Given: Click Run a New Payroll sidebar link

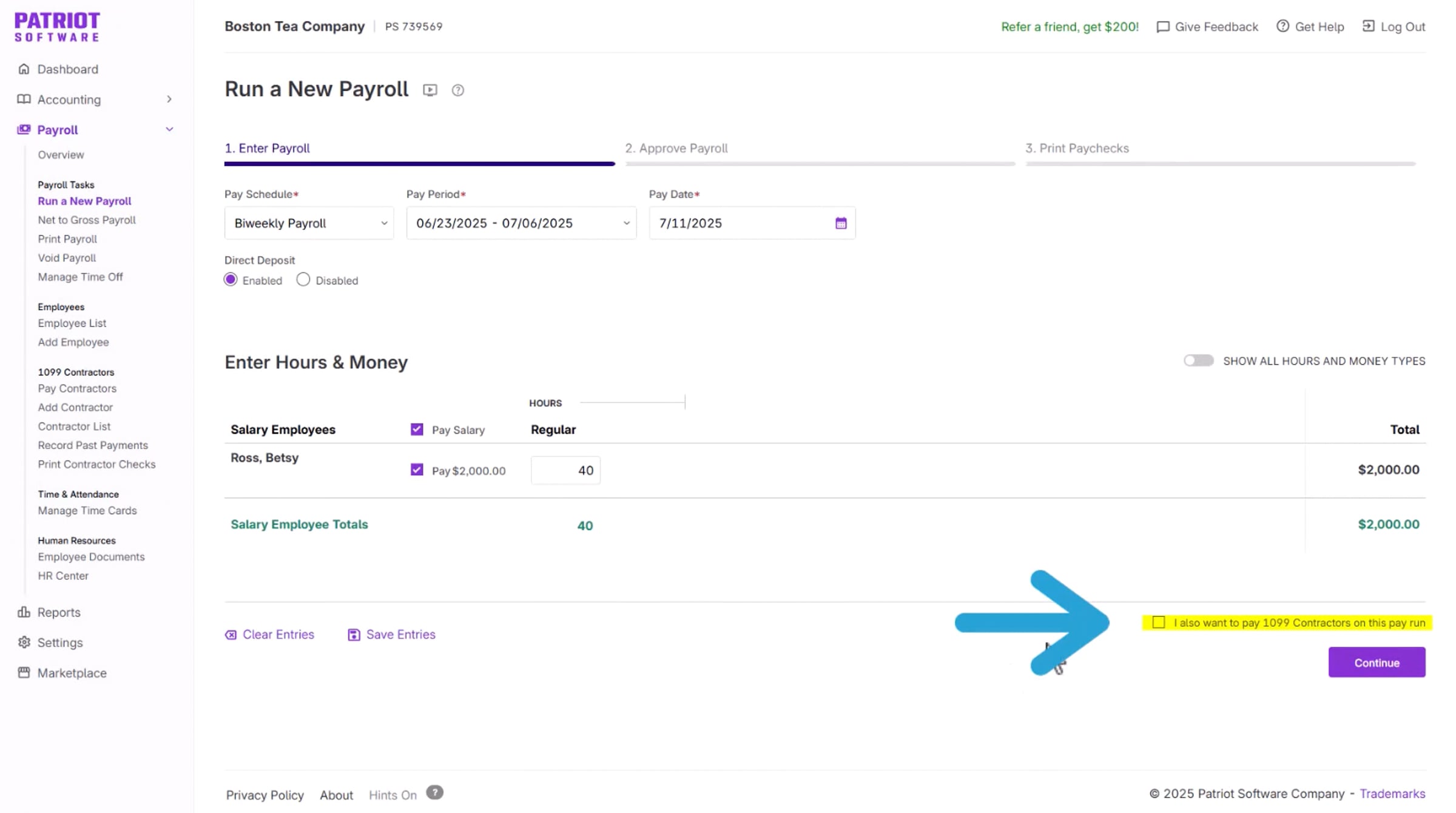Looking at the screenshot, I should click(84, 201).
